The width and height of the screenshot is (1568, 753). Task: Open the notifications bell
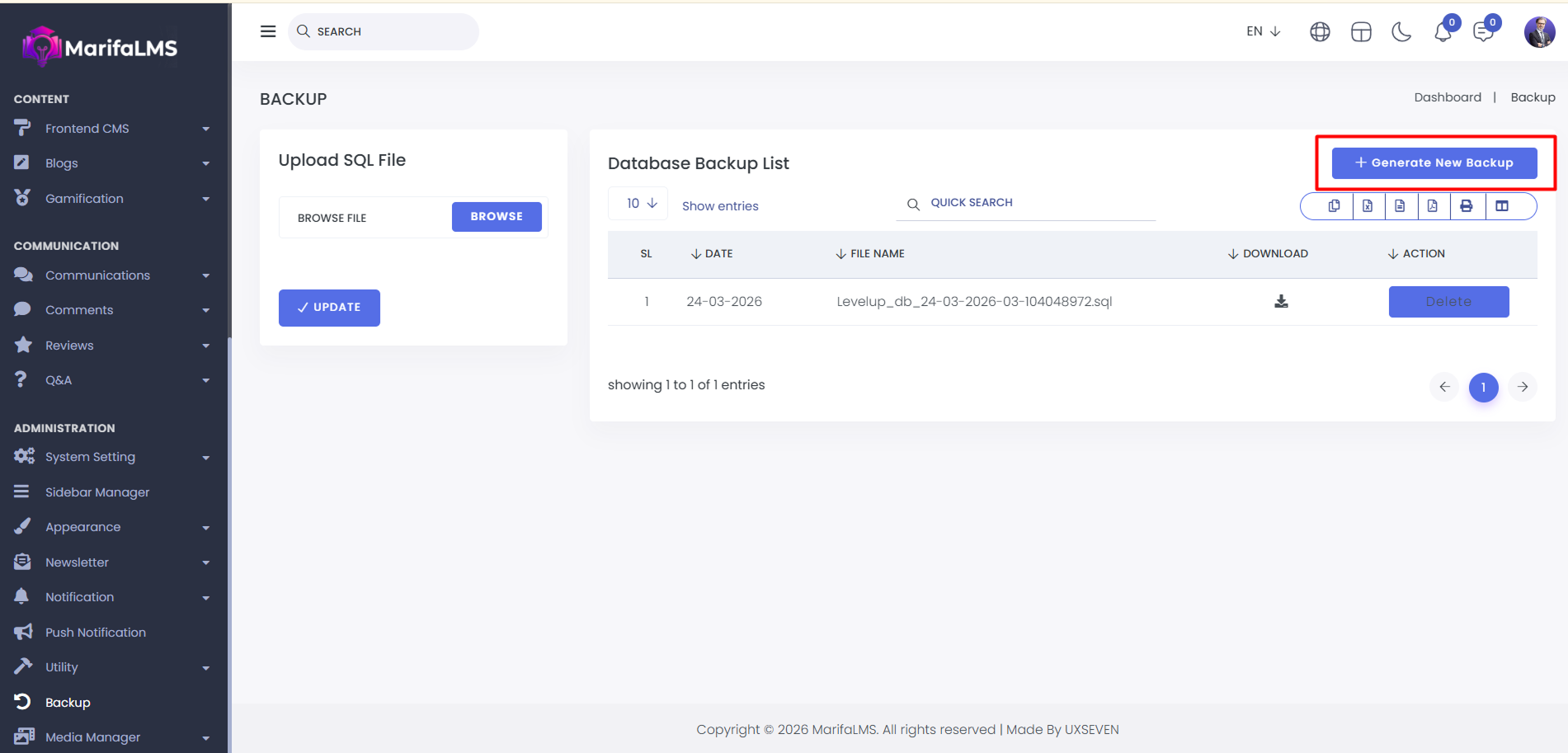click(x=1443, y=32)
